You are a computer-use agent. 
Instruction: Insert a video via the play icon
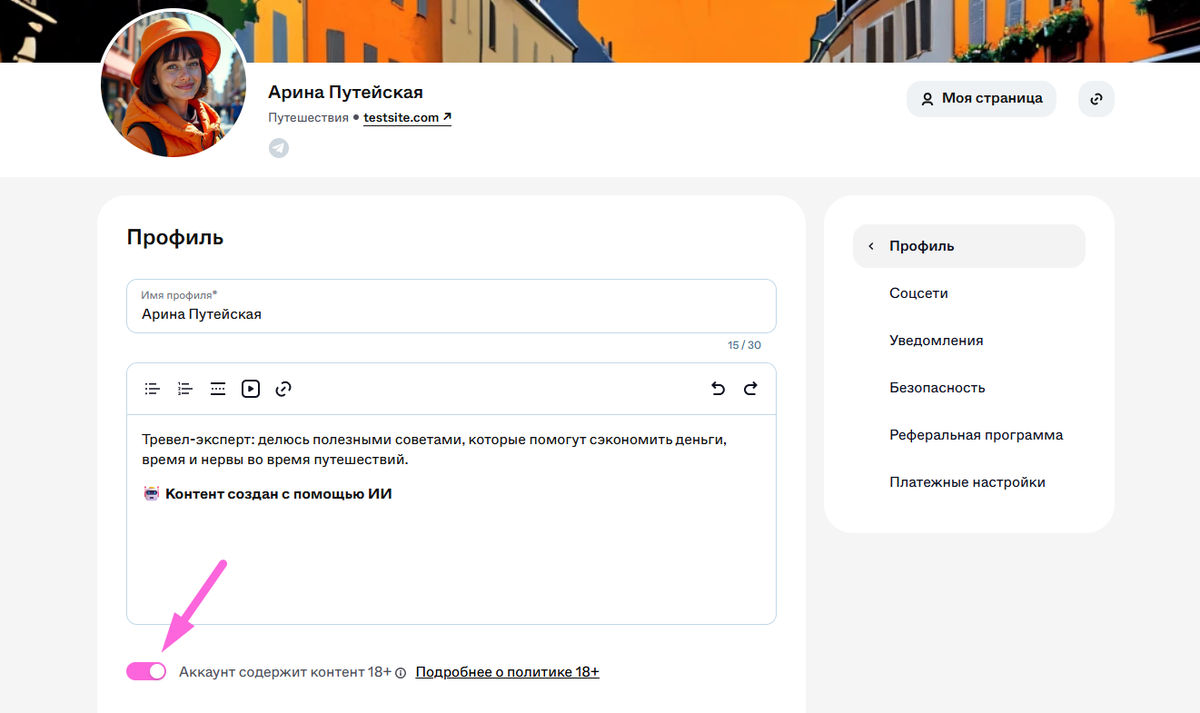[250, 389]
